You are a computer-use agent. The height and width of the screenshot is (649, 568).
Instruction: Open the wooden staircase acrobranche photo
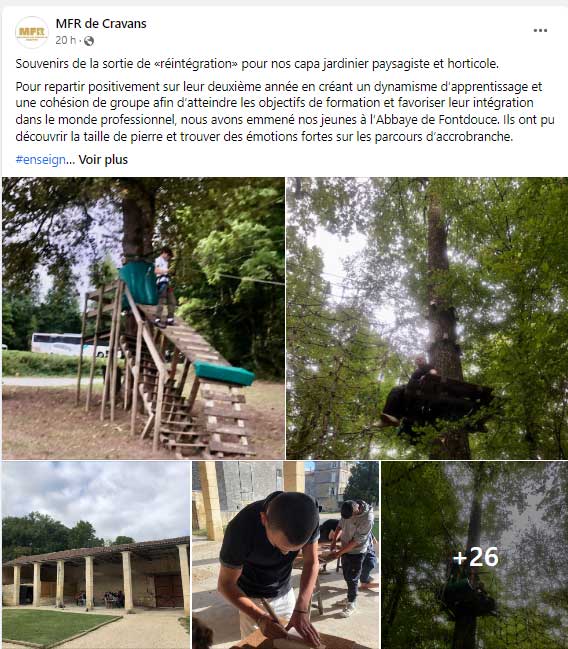143,318
